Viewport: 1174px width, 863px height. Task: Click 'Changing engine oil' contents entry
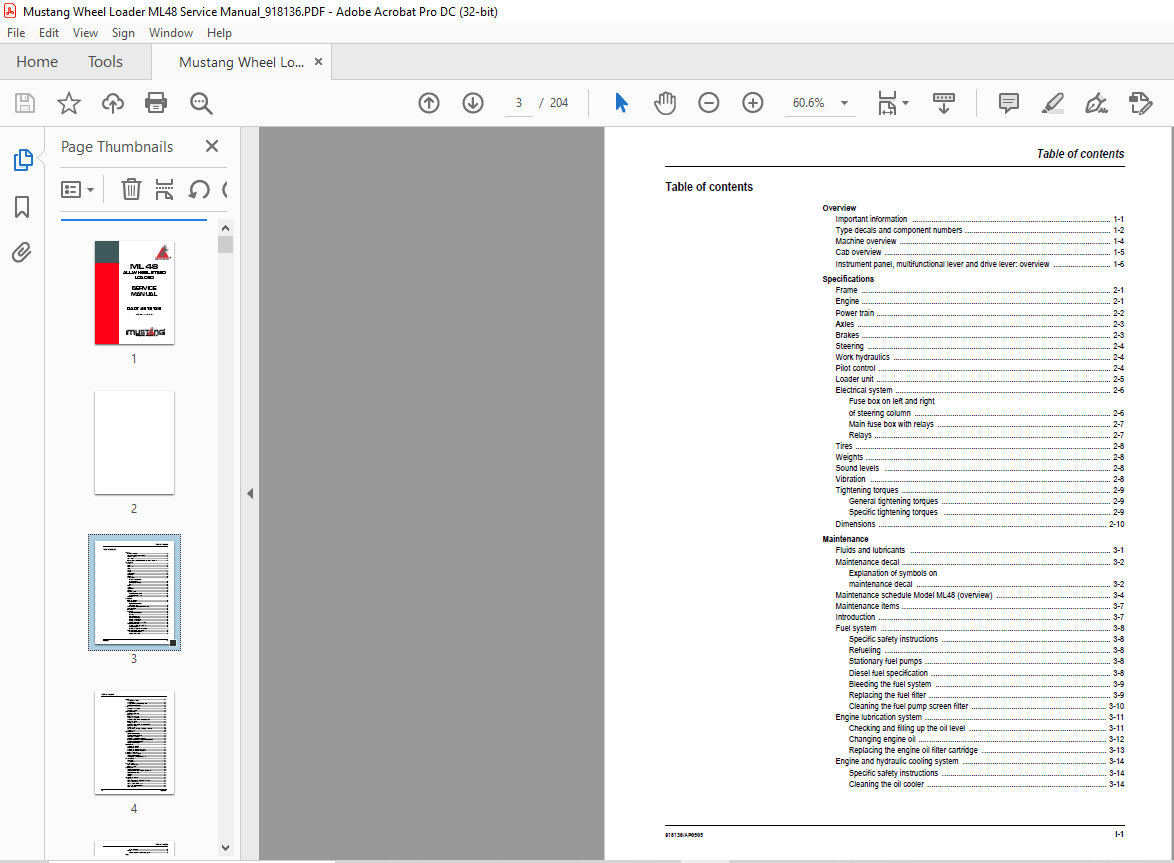[882, 739]
